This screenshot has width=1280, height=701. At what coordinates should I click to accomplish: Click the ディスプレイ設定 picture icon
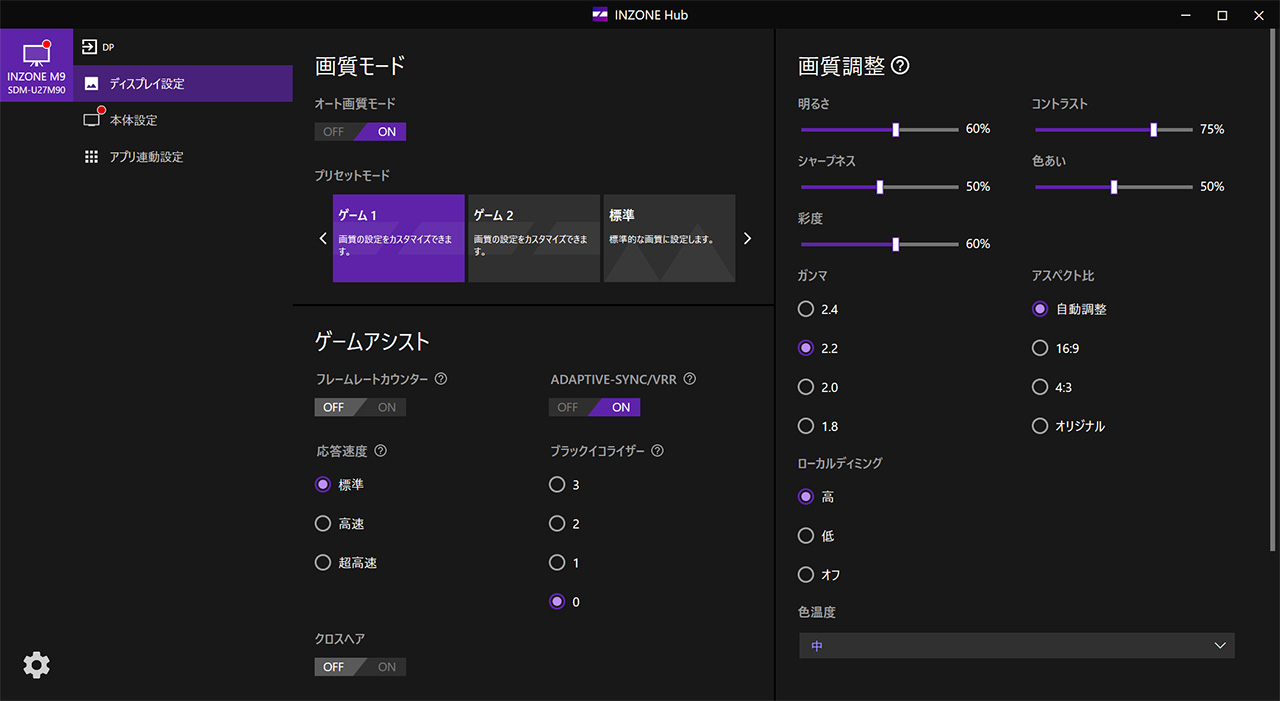tap(91, 83)
